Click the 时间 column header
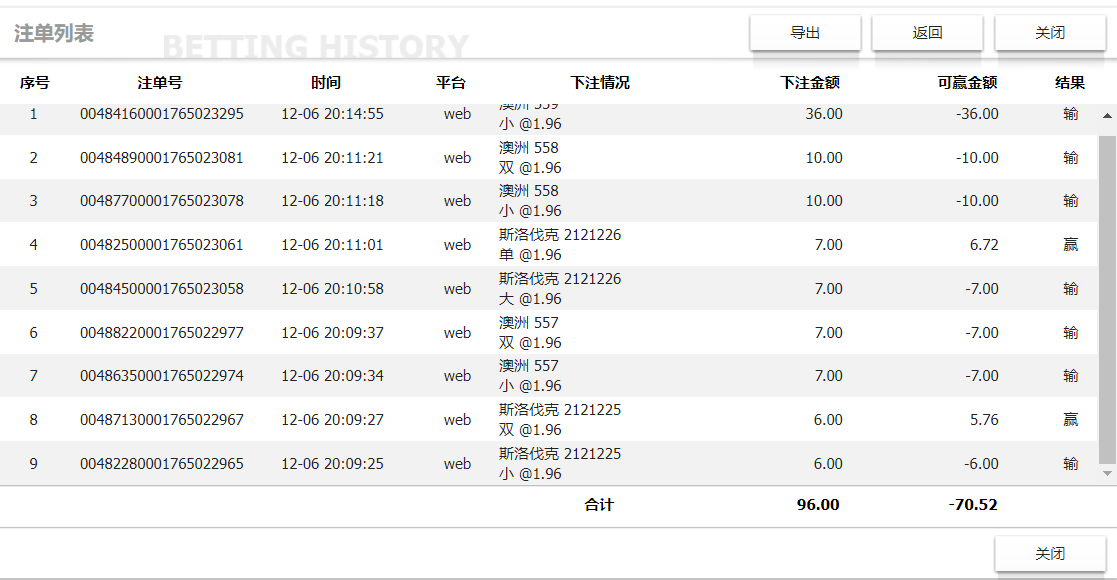The height and width of the screenshot is (580, 1117). (325, 83)
